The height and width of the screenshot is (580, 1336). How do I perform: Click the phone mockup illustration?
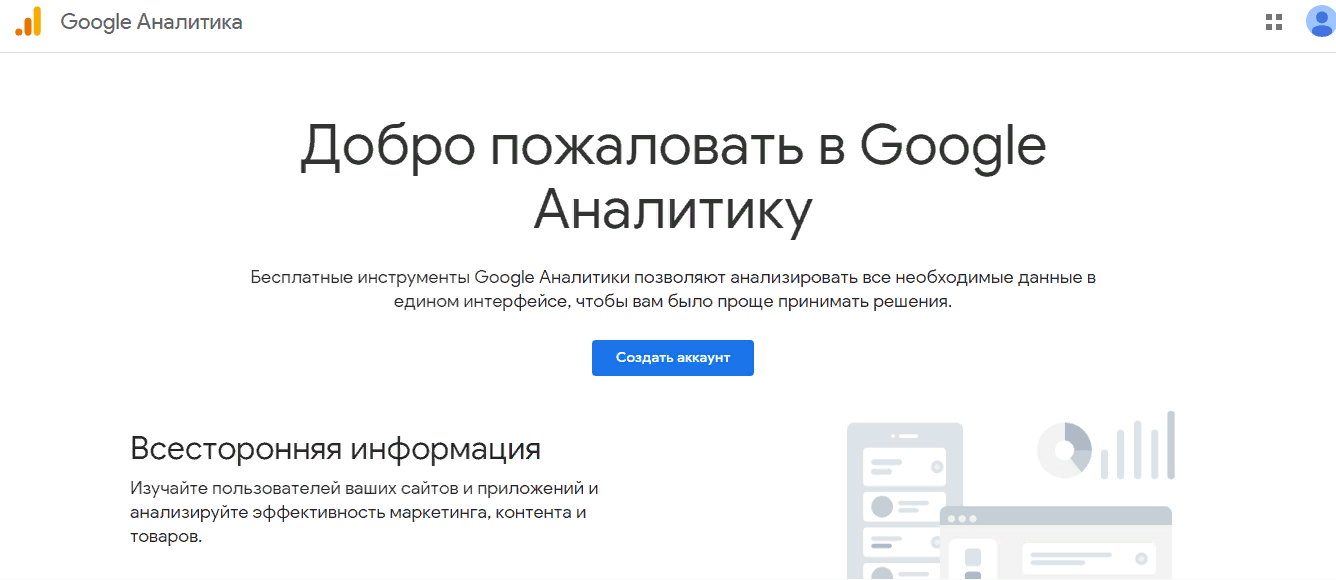click(x=903, y=500)
